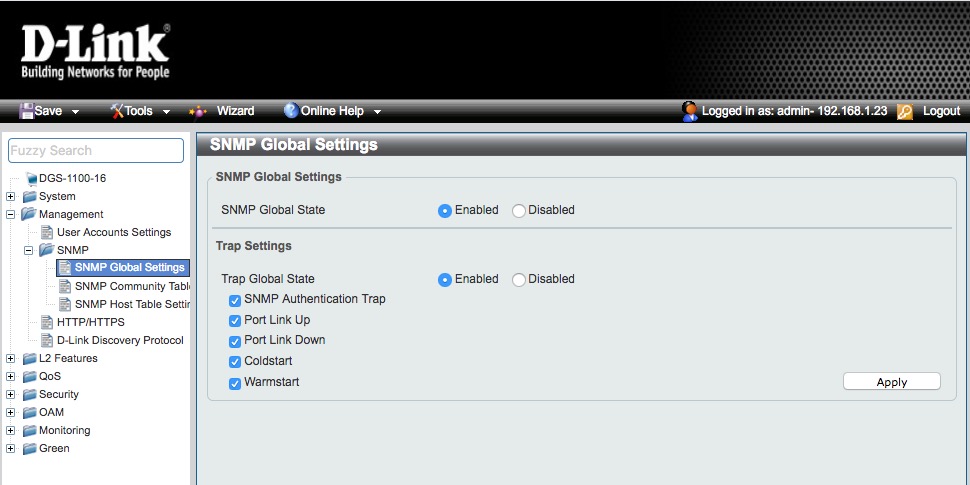Set SNMP Global State to Disabled
Image resolution: width=970 pixels, height=485 pixels.
pyautogui.click(x=518, y=211)
